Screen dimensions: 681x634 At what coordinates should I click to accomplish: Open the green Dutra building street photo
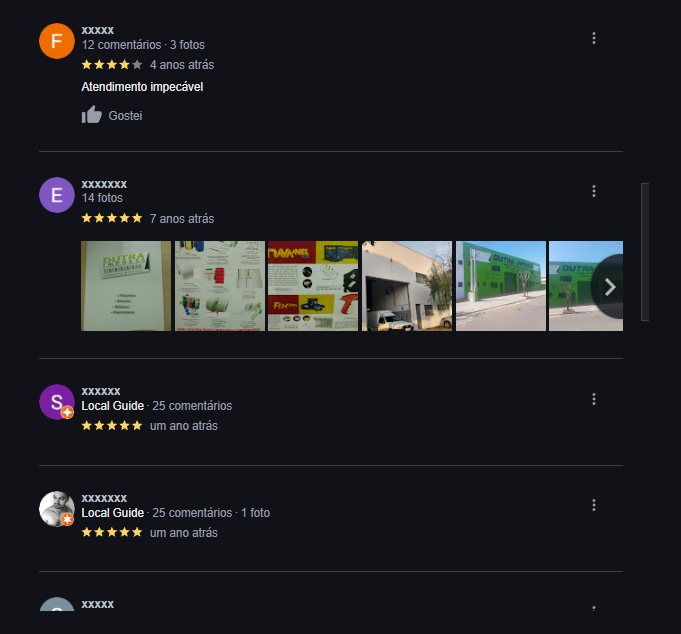pyautogui.click(x=501, y=286)
